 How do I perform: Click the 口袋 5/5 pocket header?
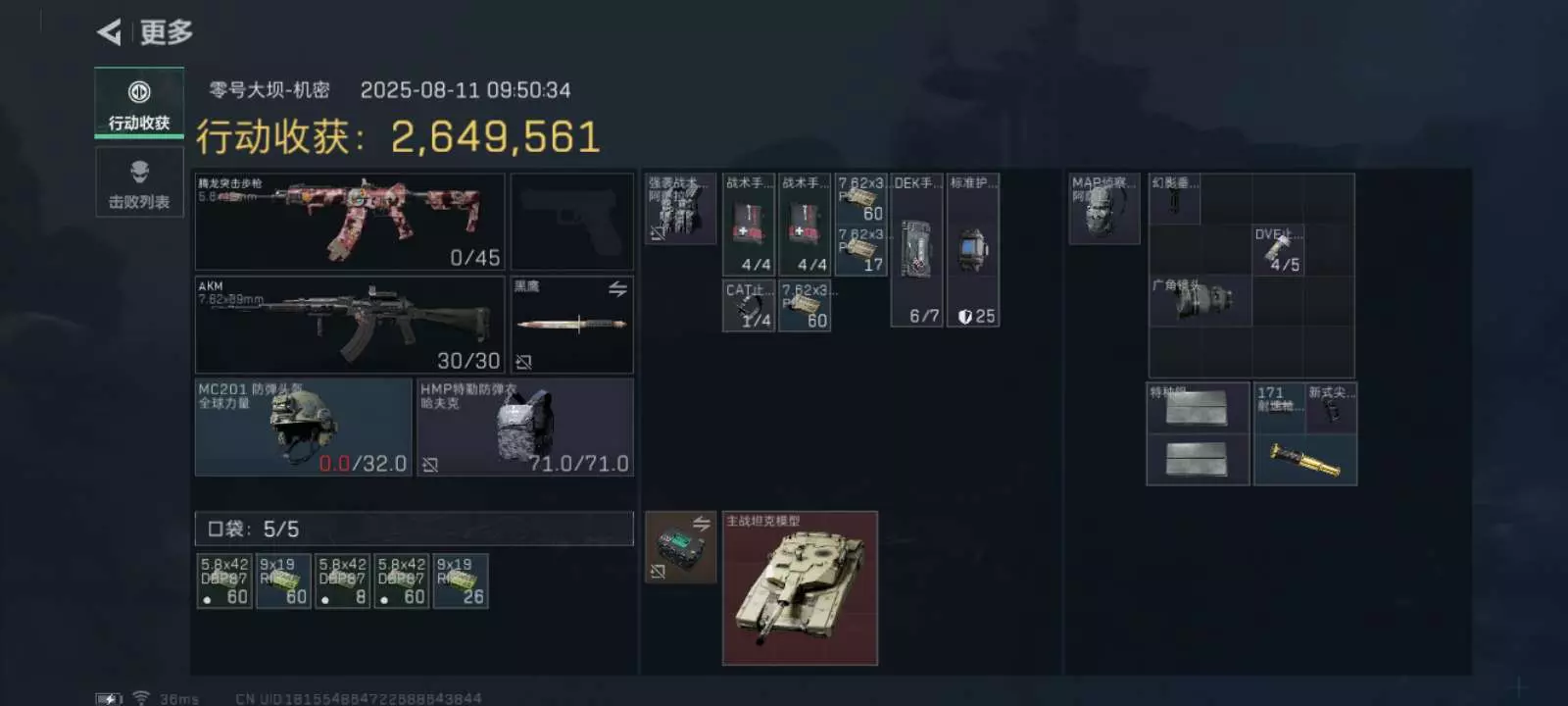[x=414, y=529]
